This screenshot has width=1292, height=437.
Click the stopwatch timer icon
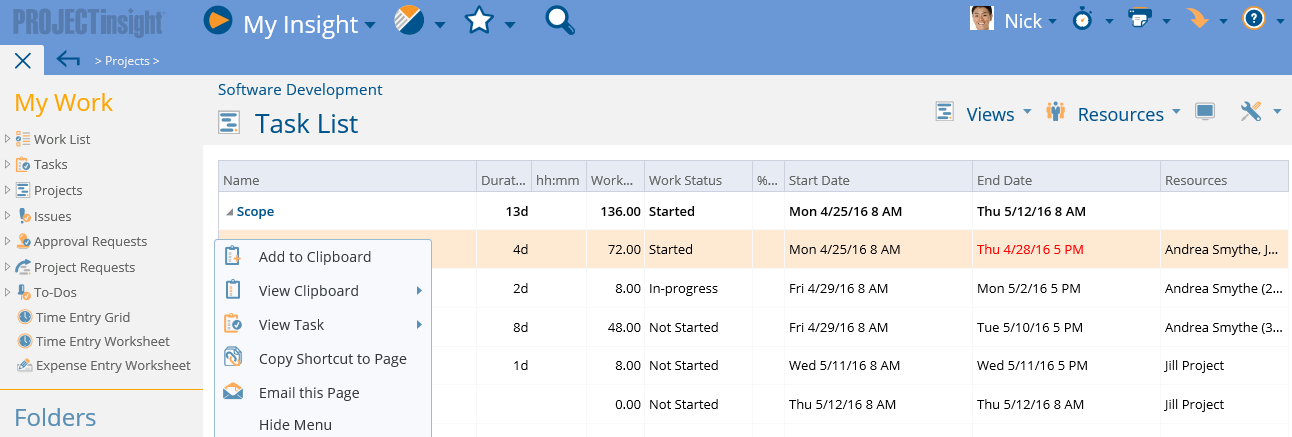(x=1083, y=20)
